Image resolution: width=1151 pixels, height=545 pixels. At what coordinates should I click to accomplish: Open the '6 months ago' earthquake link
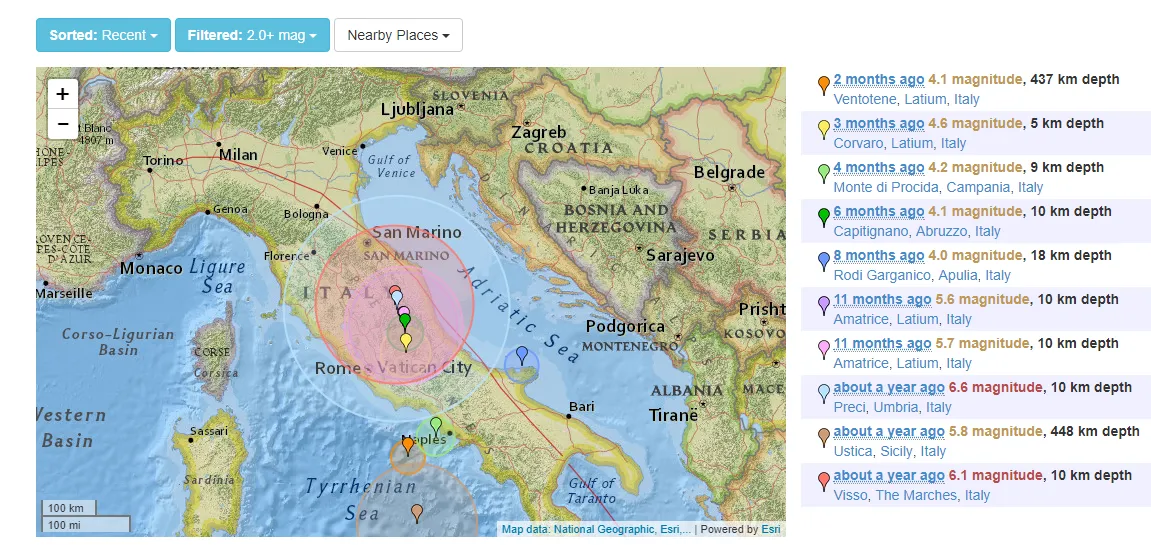click(x=879, y=212)
